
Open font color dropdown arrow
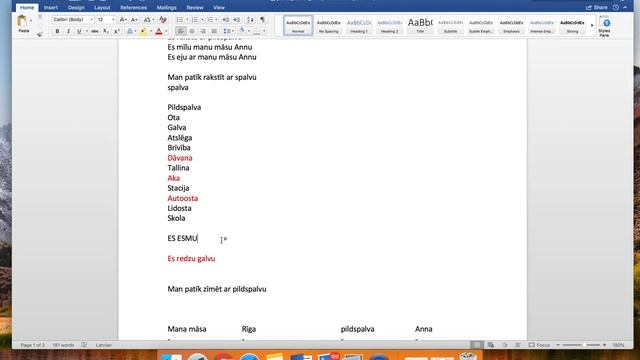[x=166, y=31]
